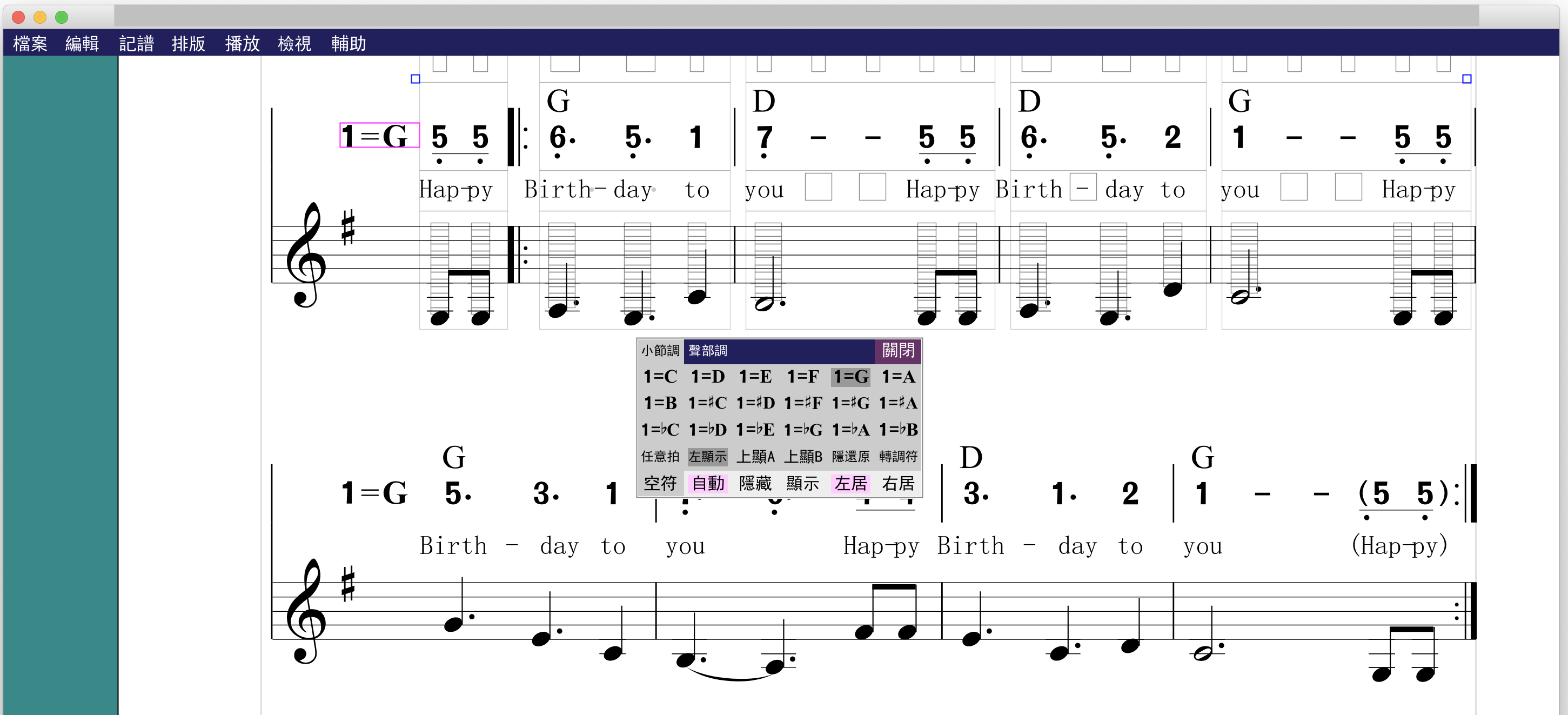Click first empty lyric box after first 'you'

818,187
